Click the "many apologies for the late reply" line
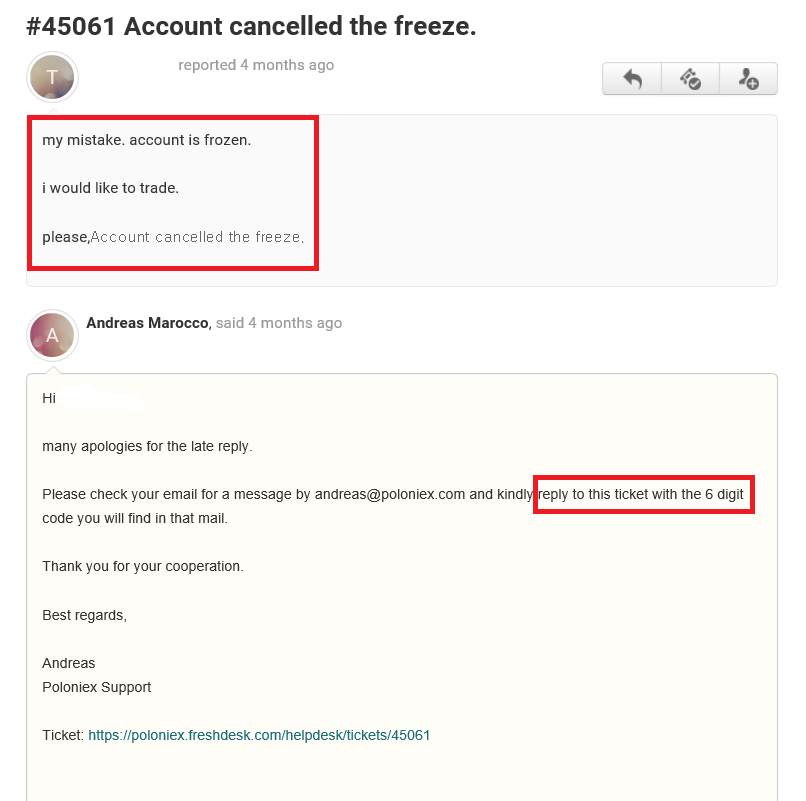 pos(147,446)
